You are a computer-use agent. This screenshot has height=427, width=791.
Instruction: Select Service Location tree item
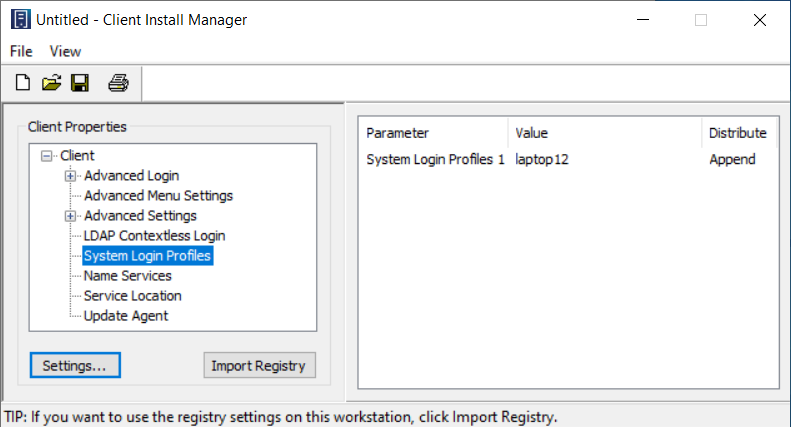coord(132,296)
